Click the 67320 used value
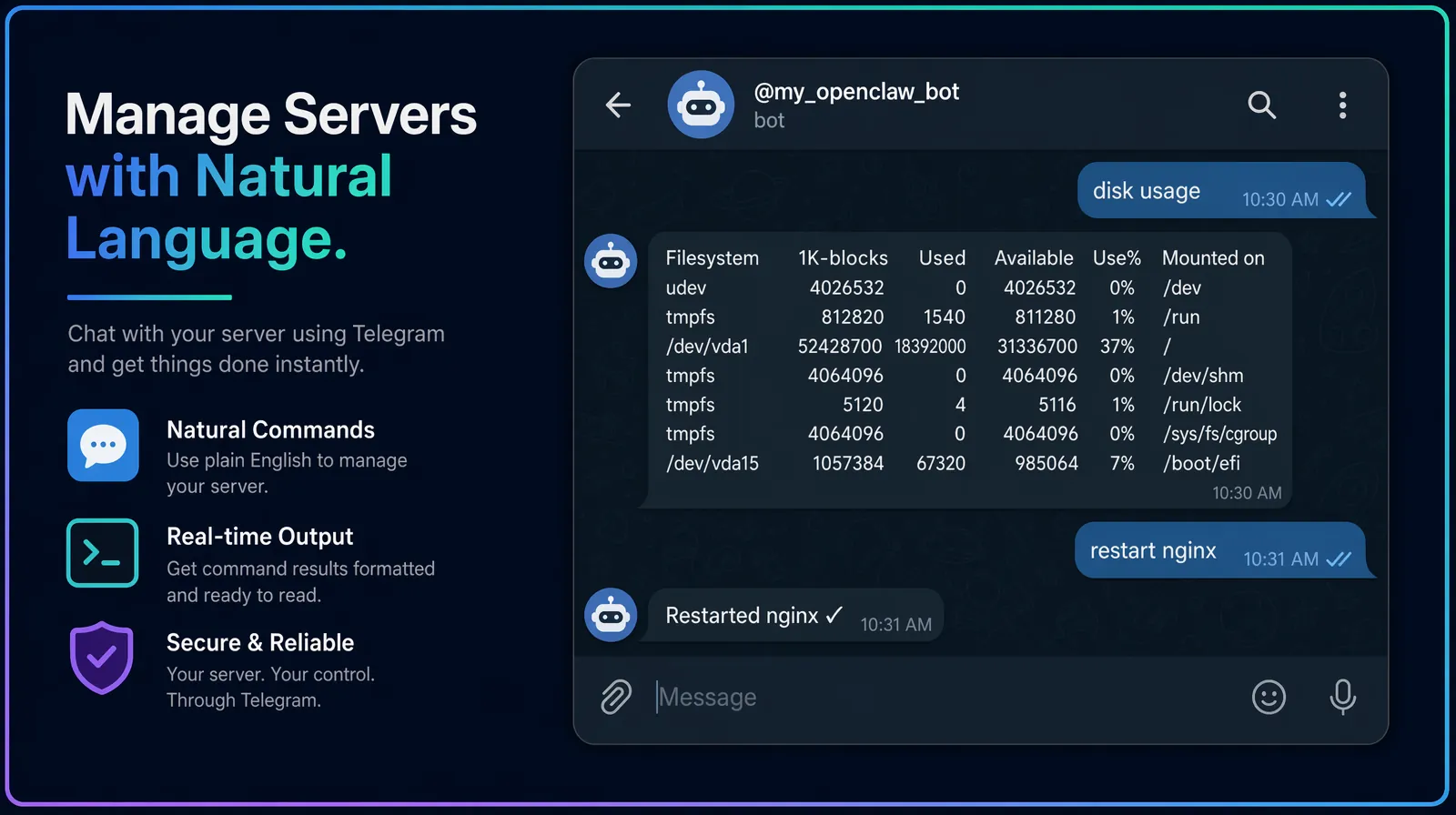The image size is (1456, 815). pyautogui.click(x=941, y=463)
